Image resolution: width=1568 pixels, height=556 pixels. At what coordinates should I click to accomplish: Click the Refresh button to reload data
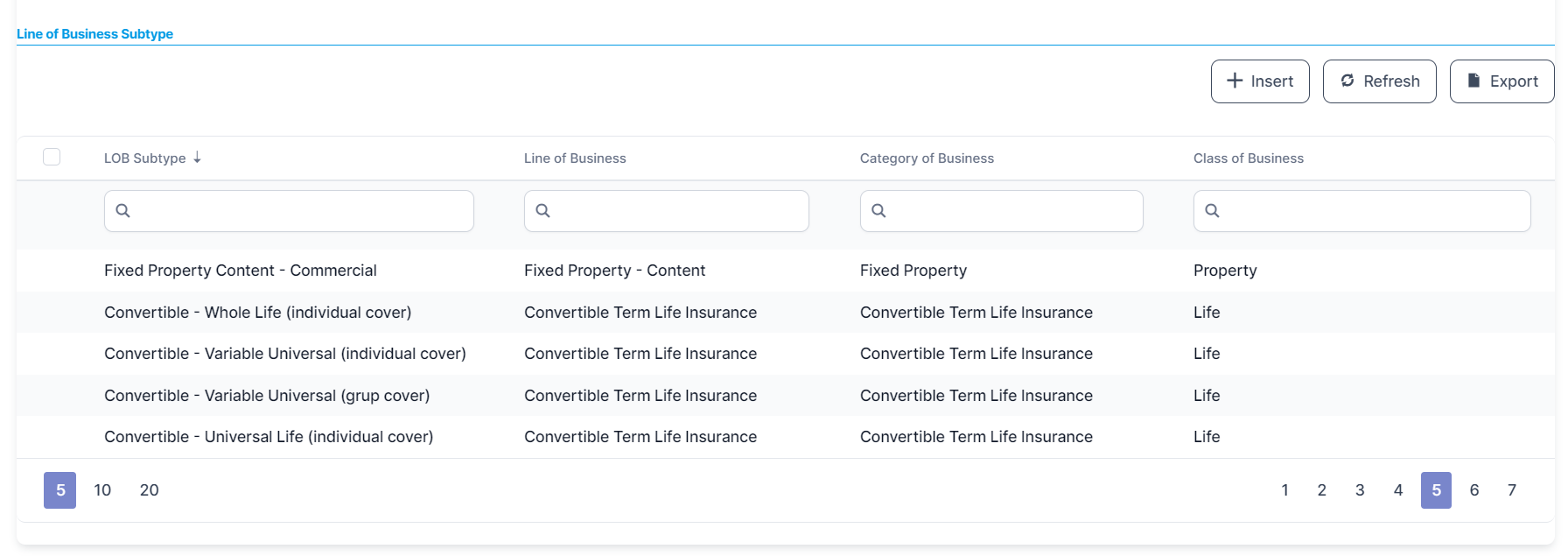pos(1380,81)
